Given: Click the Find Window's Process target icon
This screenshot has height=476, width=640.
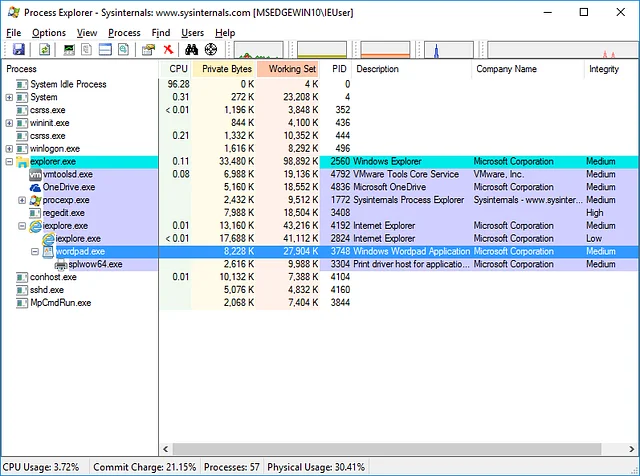Looking at the screenshot, I should point(211,50).
